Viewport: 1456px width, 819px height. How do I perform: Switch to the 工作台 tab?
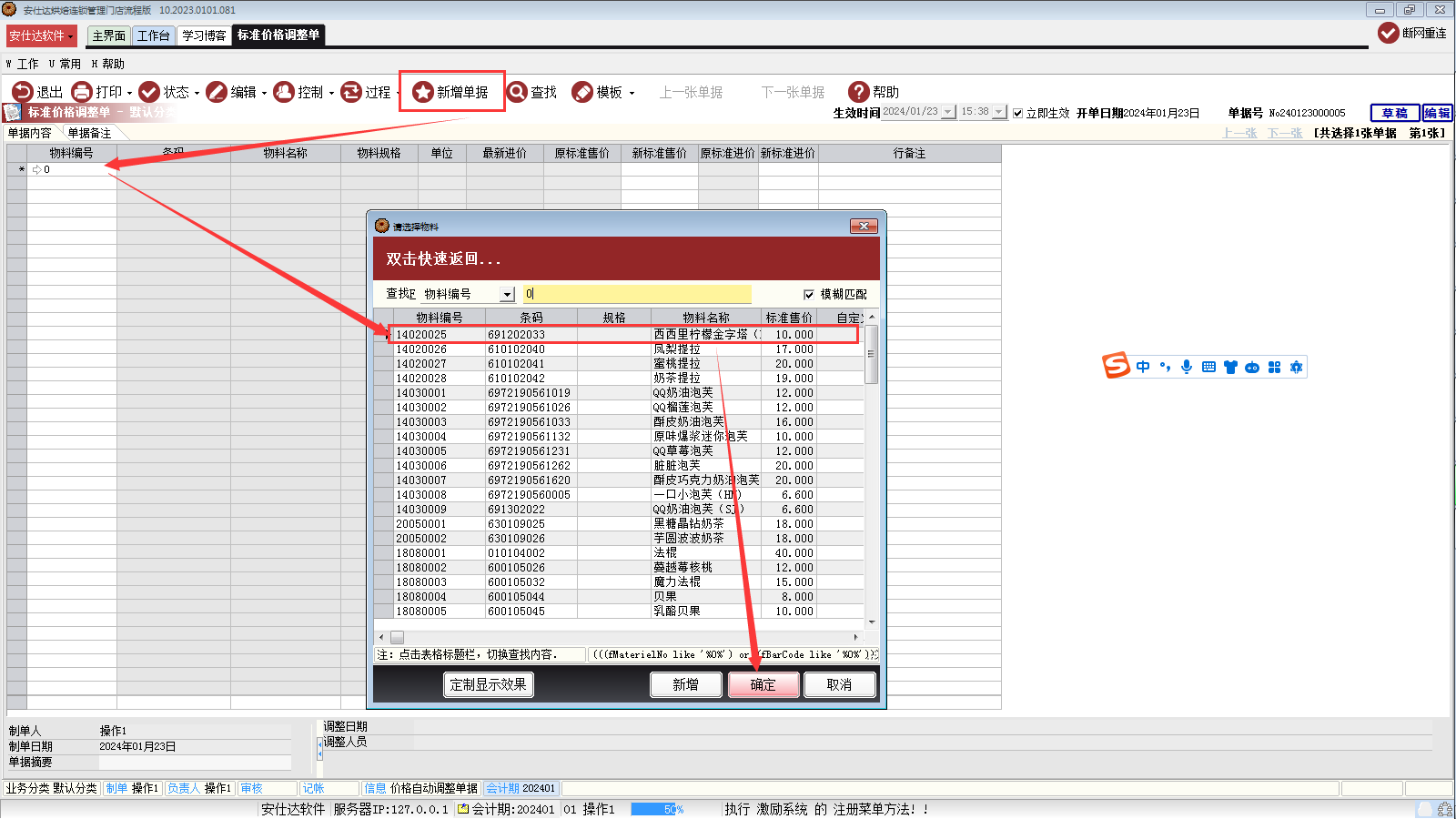153,35
